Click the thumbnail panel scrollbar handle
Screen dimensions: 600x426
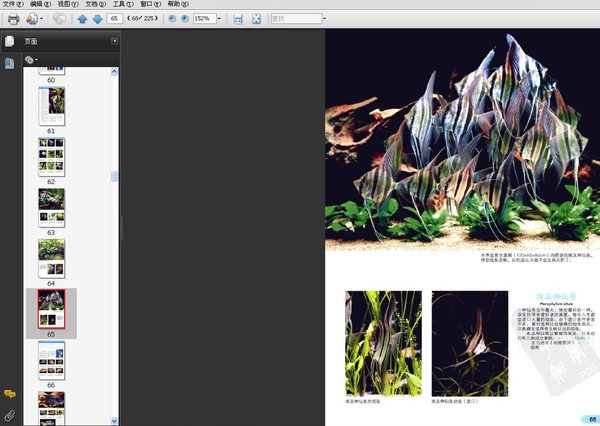[114, 176]
